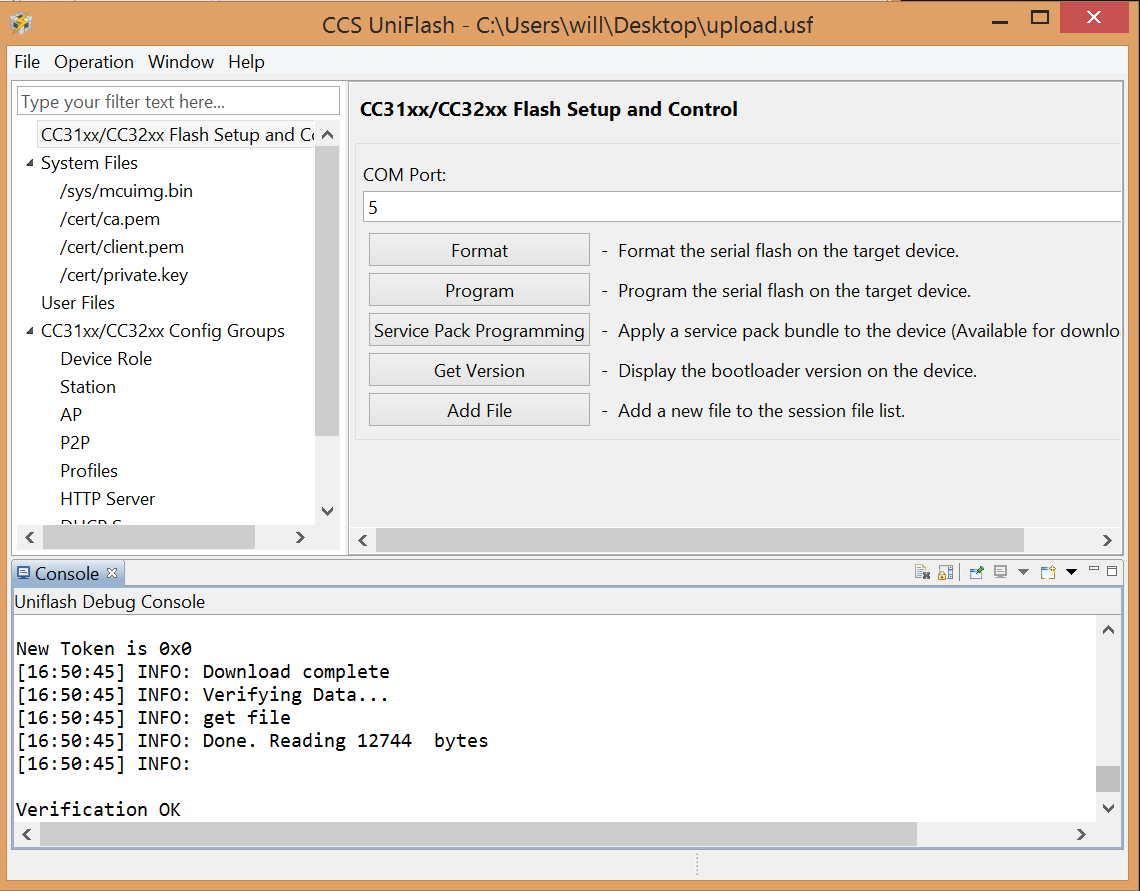The image size is (1140, 891).
Task: Open the File menu
Action: click(x=27, y=62)
